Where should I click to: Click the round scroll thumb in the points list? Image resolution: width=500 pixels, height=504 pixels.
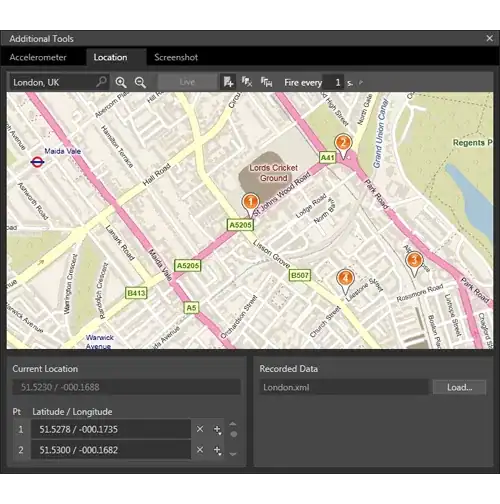pos(234,434)
